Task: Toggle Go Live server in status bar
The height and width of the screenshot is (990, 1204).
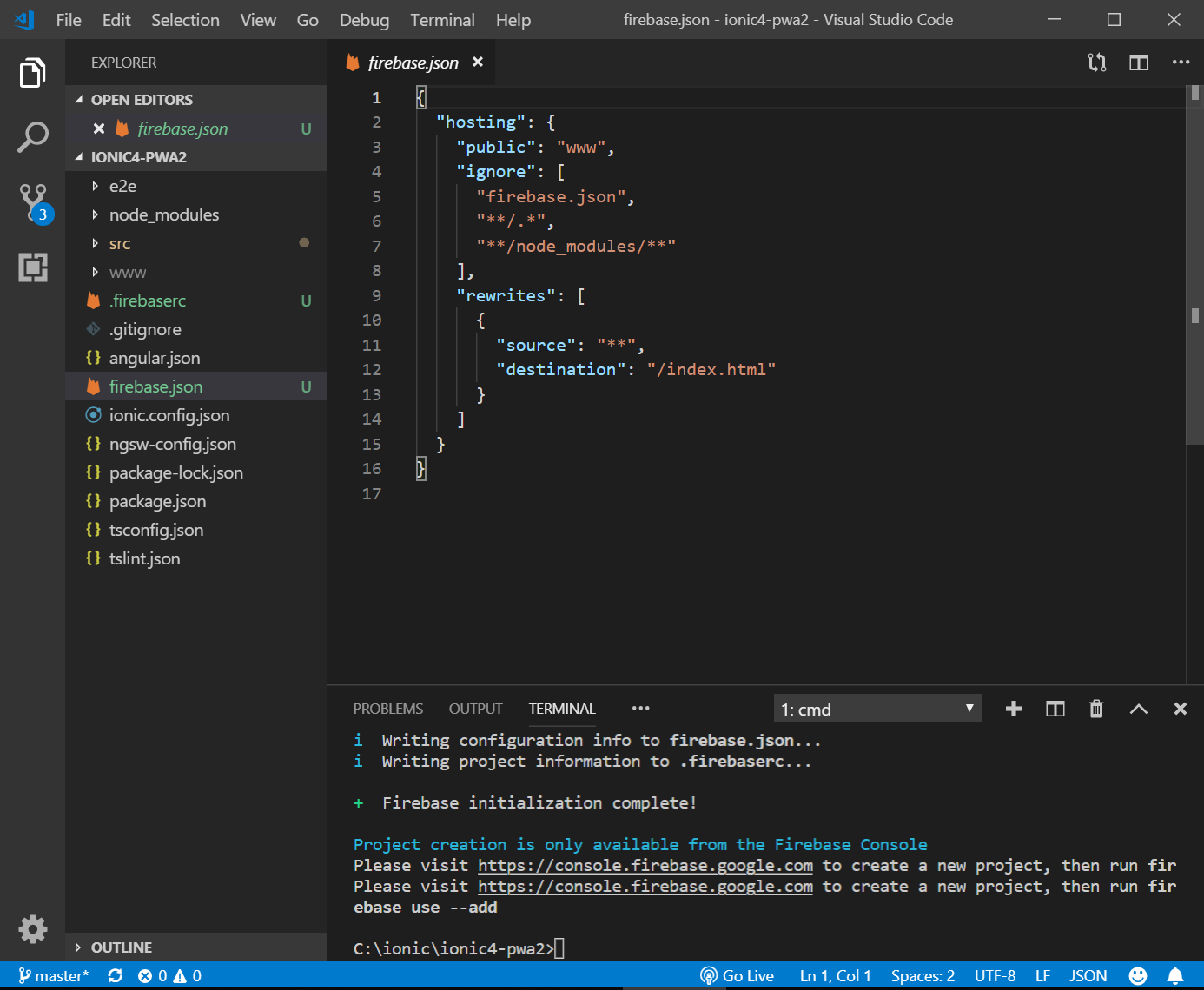Action: [738, 976]
